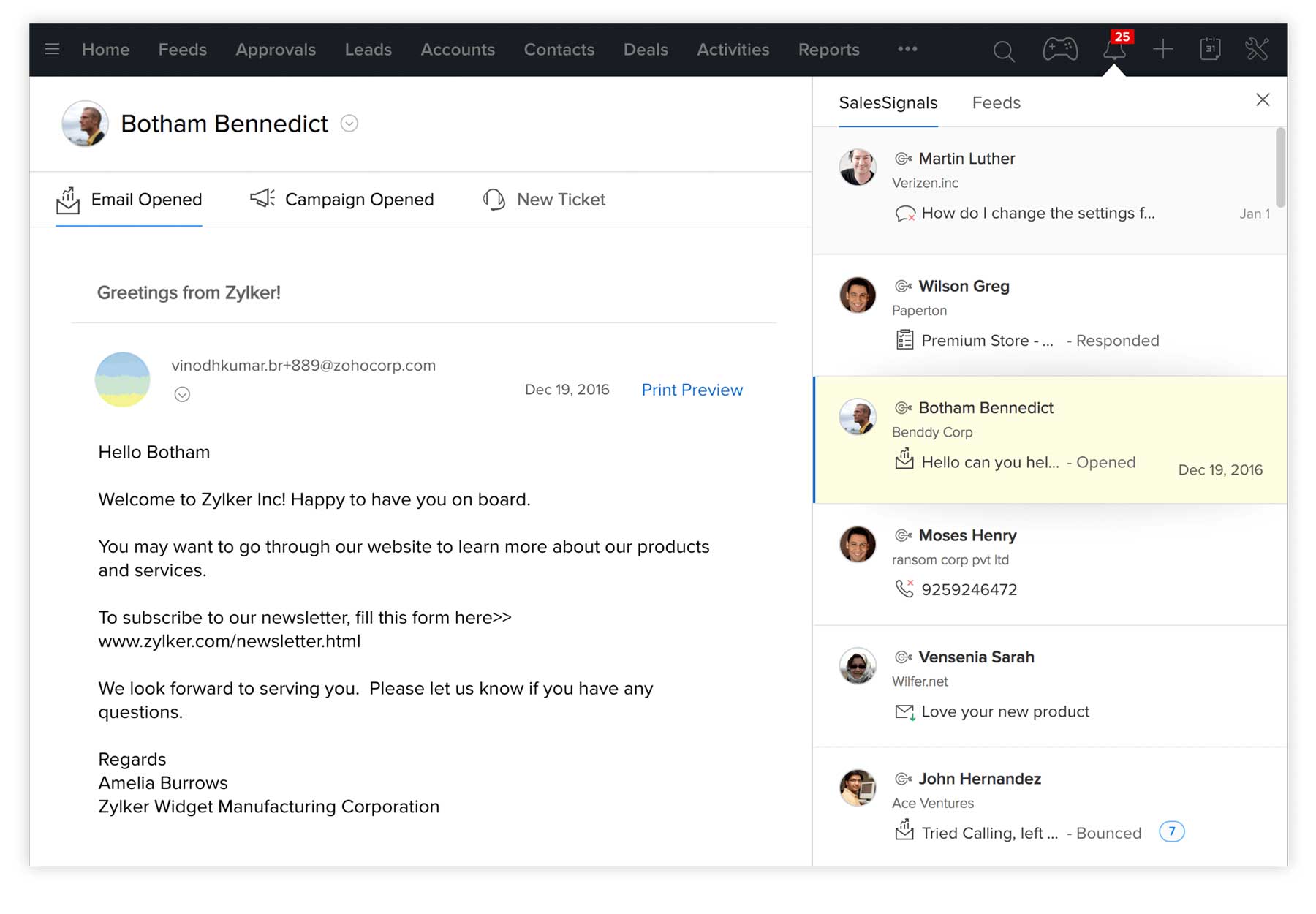This screenshot has height=914, width=1316.
Task: Click the 7 count badge on John Hernandez
Action: click(x=1171, y=831)
